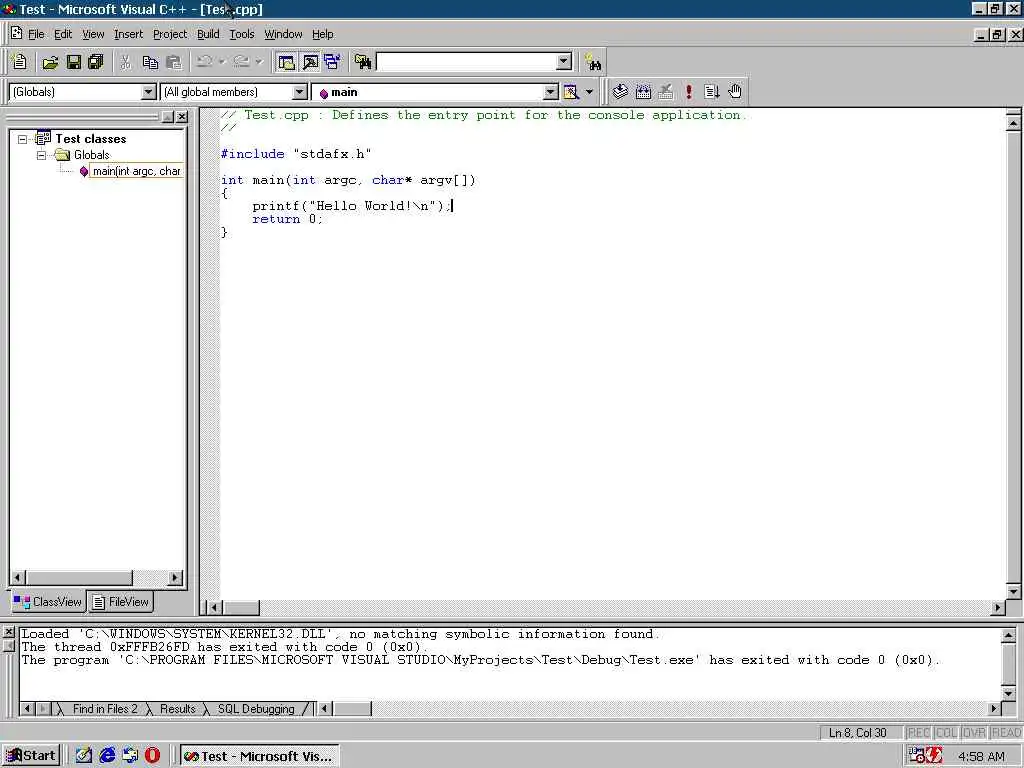Collapse the Test classes tree node

point(23,139)
